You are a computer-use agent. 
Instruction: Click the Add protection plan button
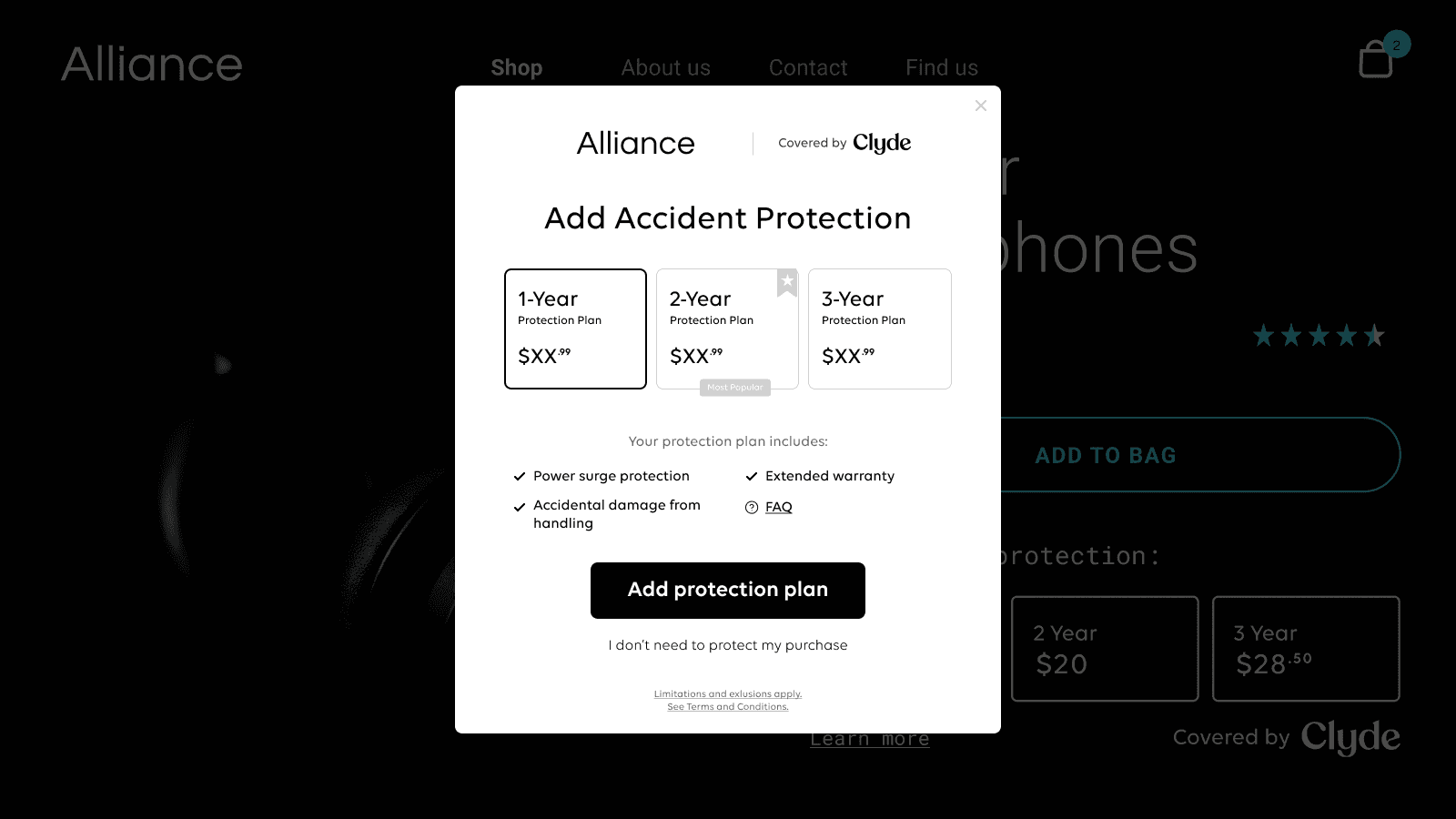point(727,590)
